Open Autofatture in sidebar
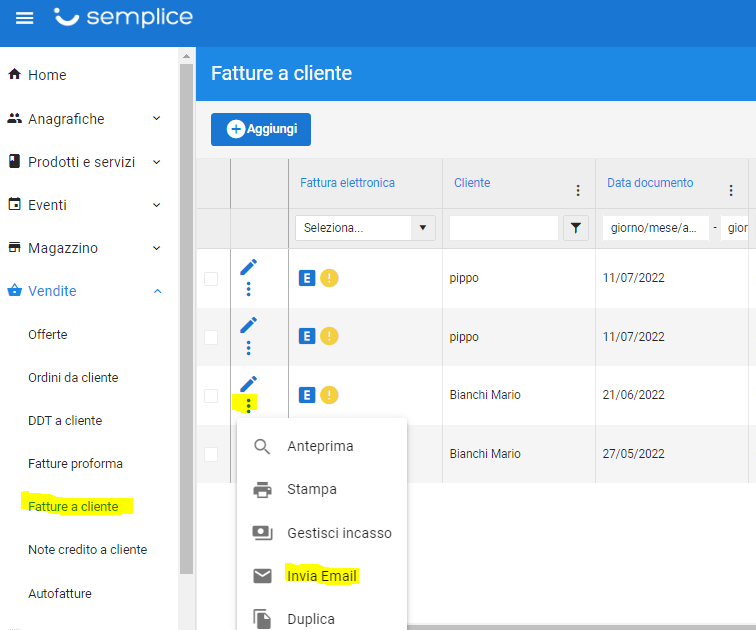 pos(60,593)
